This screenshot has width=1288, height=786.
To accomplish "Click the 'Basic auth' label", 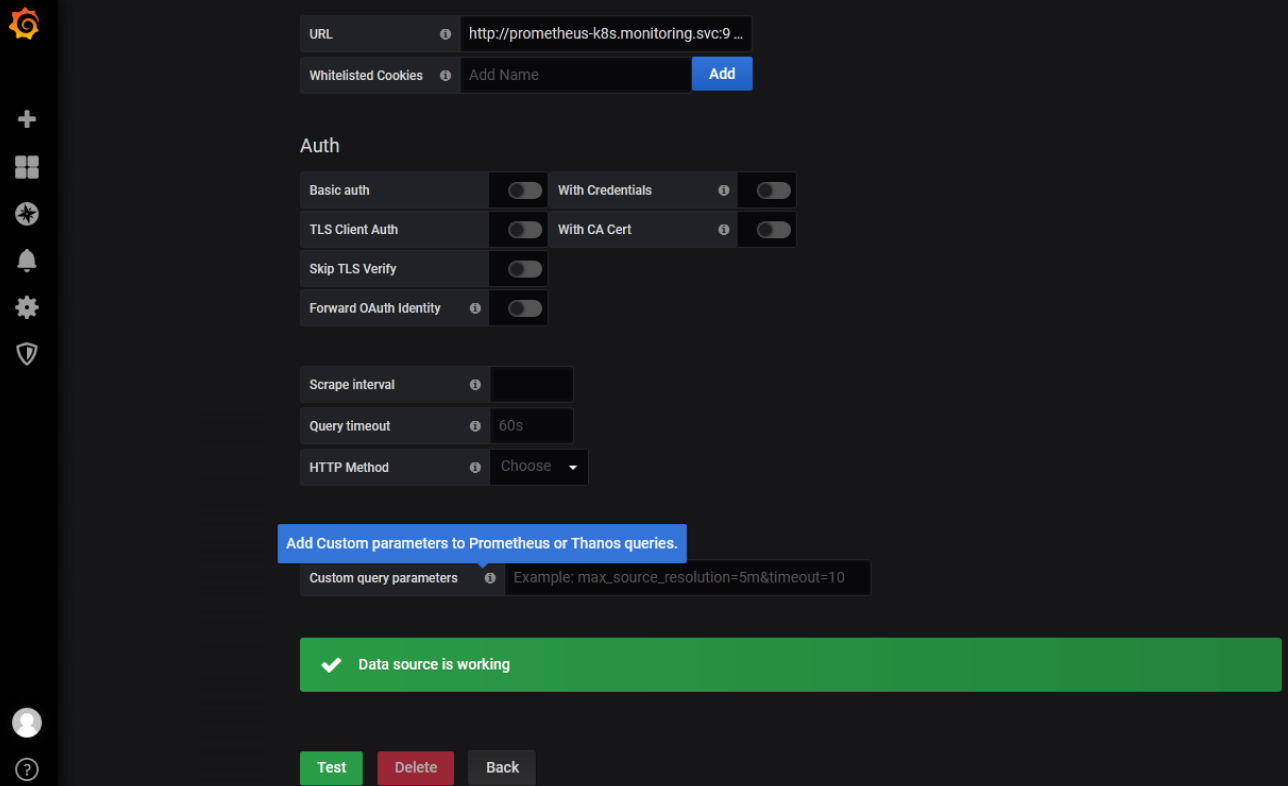I will (339, 190).
